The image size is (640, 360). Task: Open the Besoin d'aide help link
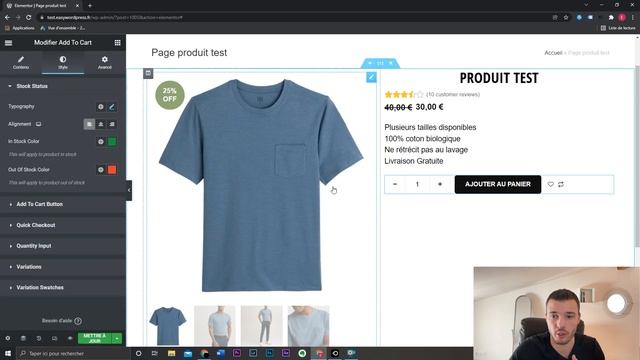tap(62, 321)
